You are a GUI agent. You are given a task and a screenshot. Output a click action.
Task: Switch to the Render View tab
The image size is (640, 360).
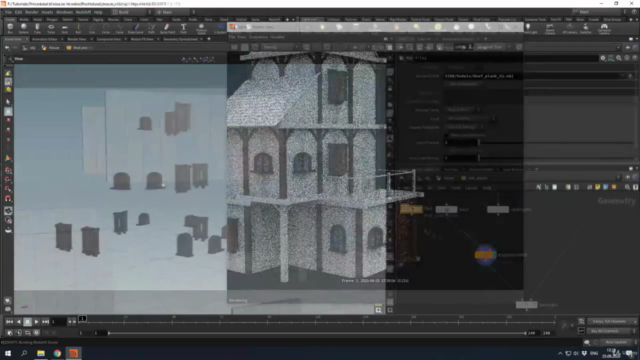click(76, 39)
